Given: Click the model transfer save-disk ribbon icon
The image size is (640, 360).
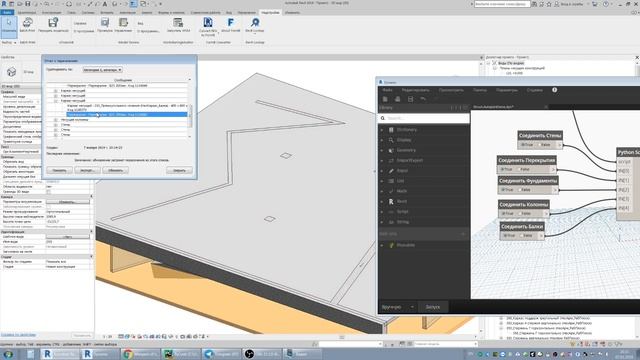Looking at the screenshot, I should [x=53, y=22].
